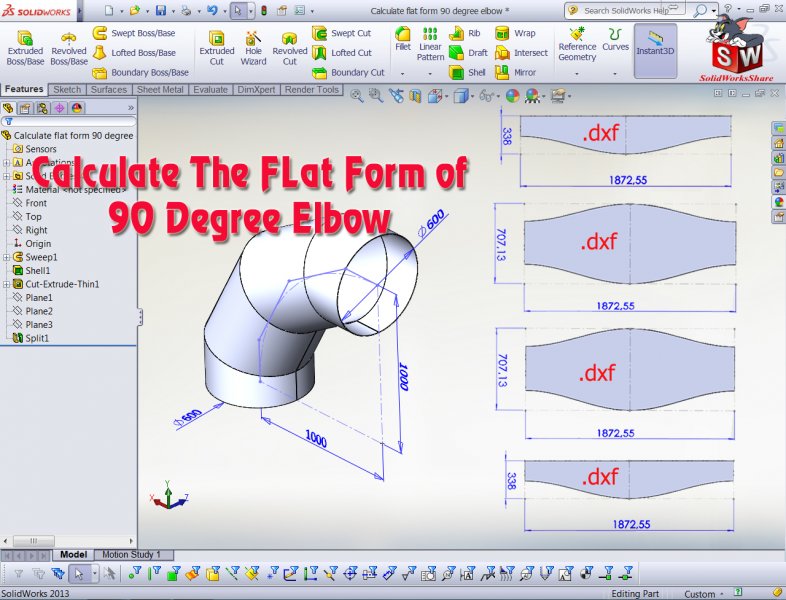The height and width of the screenshot is (600, 786).
Task: Click the feature tree filter field
Action: tap(69, 121)
